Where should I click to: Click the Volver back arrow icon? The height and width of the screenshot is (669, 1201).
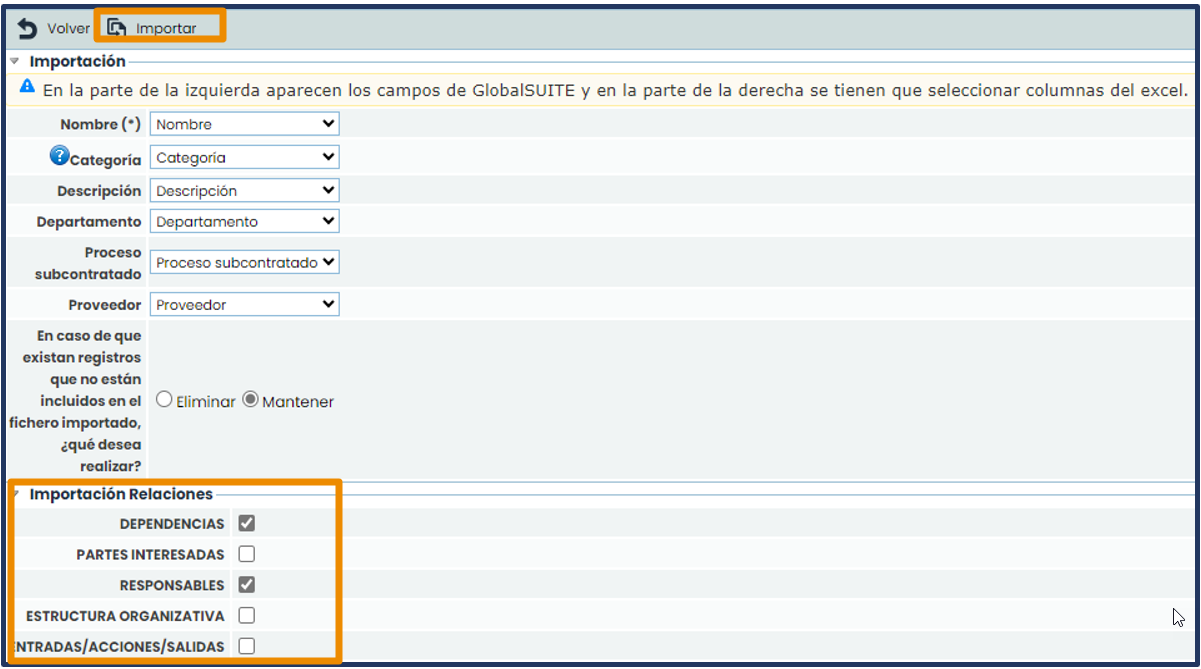[27, 28]
